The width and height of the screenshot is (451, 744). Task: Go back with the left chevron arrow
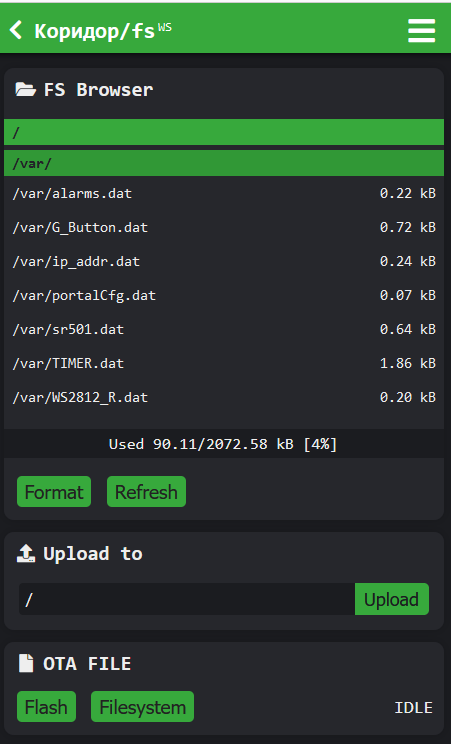click(16, 30)
